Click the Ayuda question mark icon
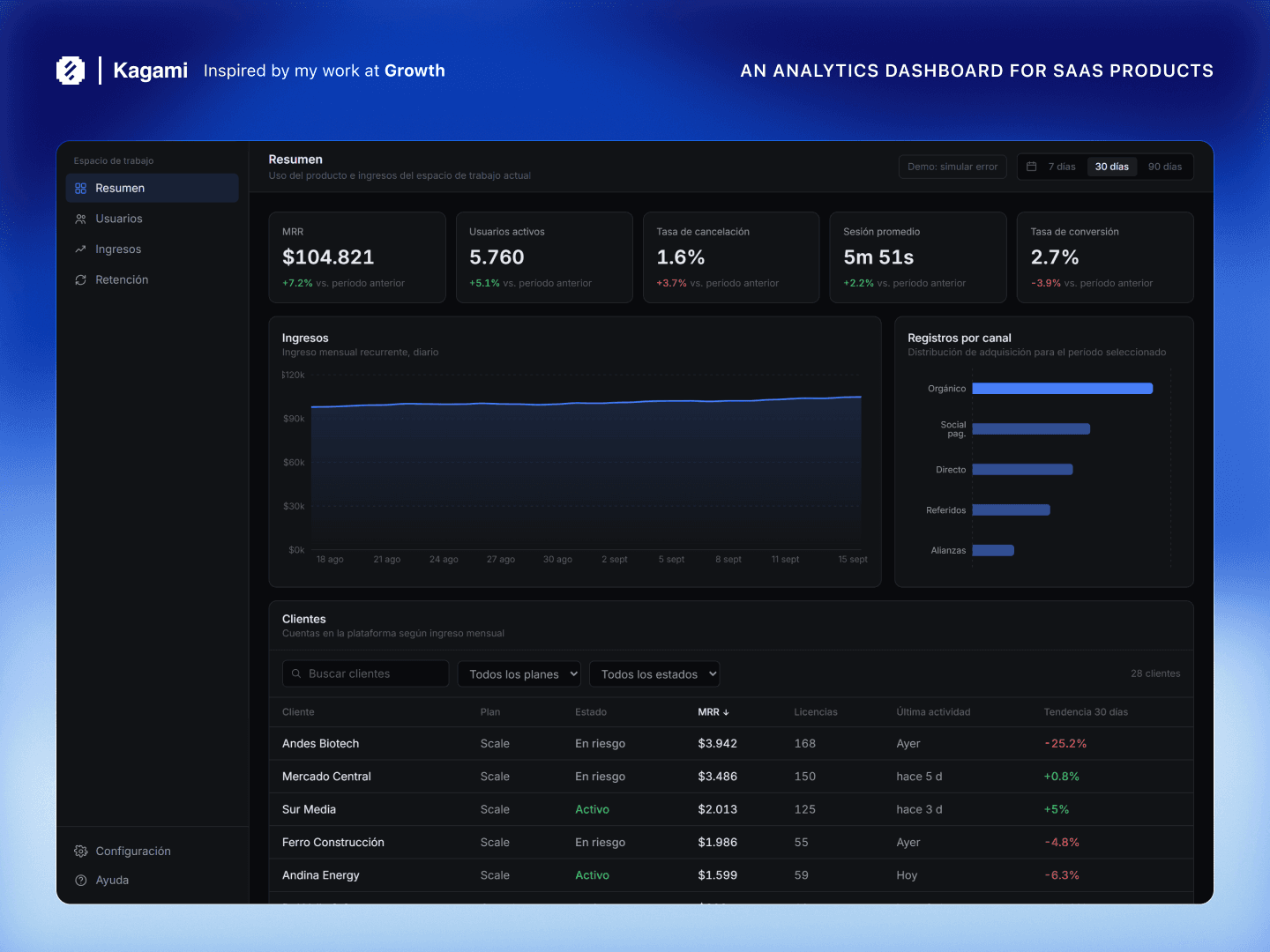Viewport: 1270px width, 952px height. point(80,881)
